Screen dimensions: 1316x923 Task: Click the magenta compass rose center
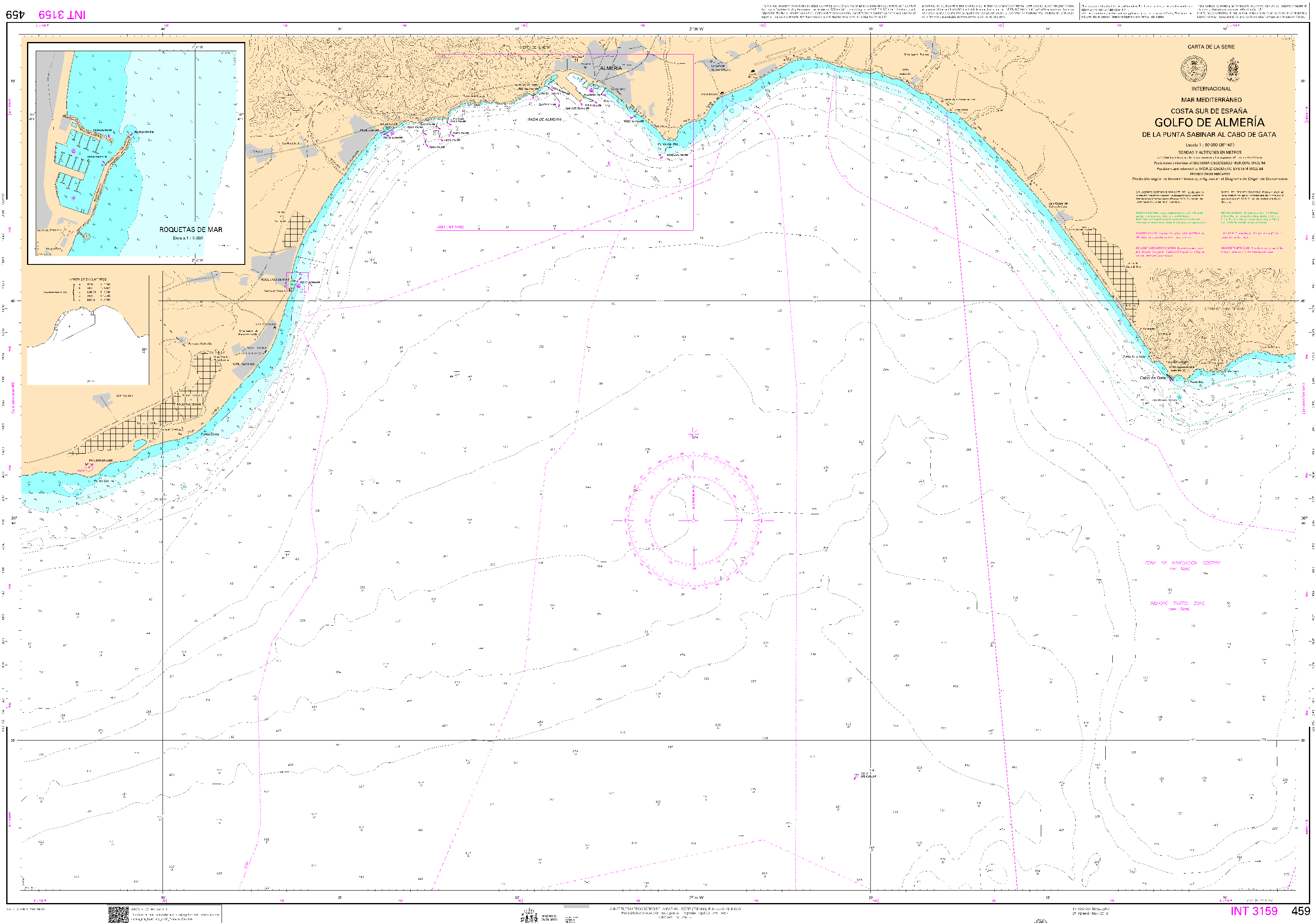(x=693, y=520)
